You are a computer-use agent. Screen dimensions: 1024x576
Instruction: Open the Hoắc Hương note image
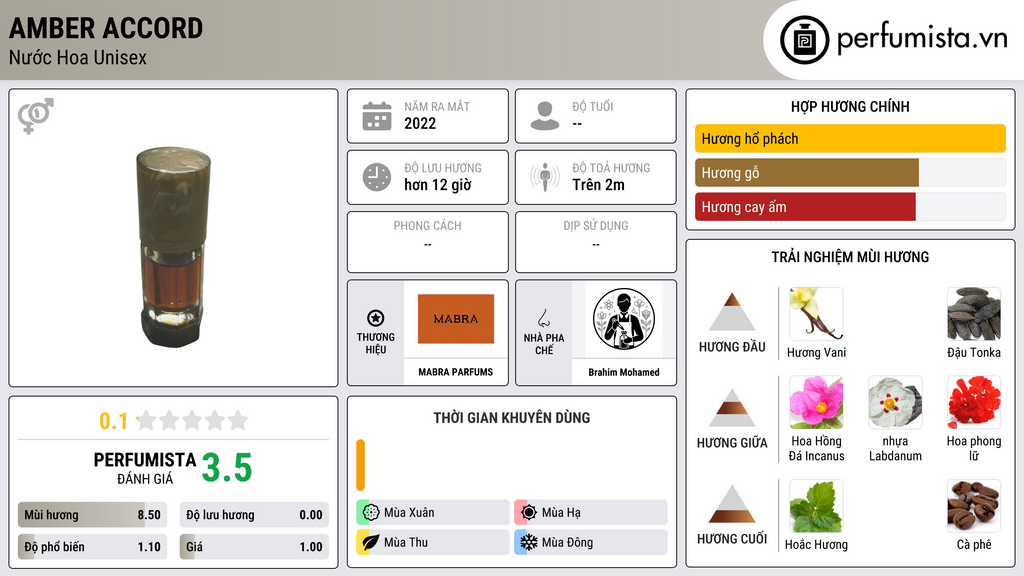click(816, 506)
